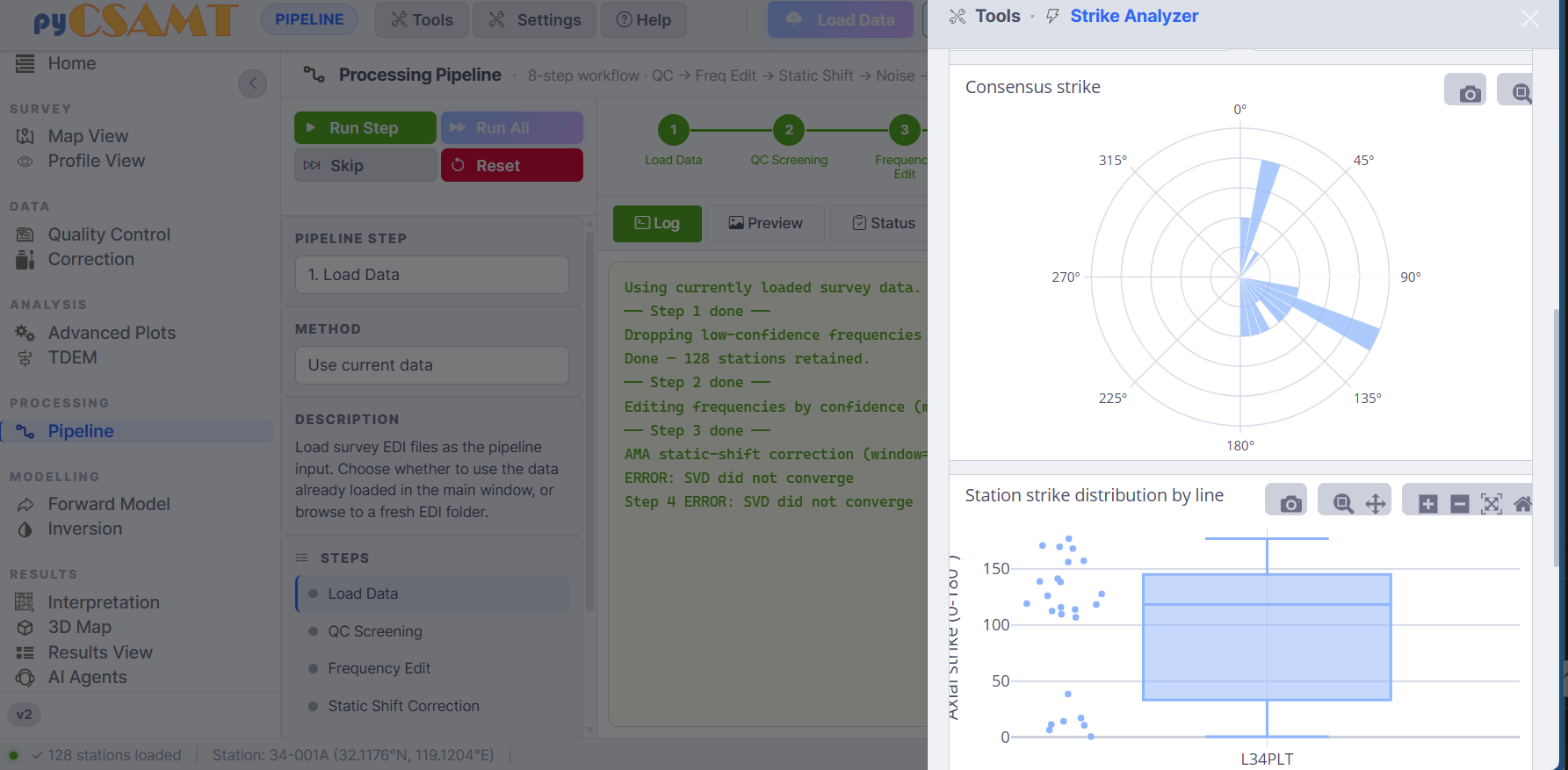Click the Skip step button
Screen dimensions: 1568x770
[x=365, y=165]
